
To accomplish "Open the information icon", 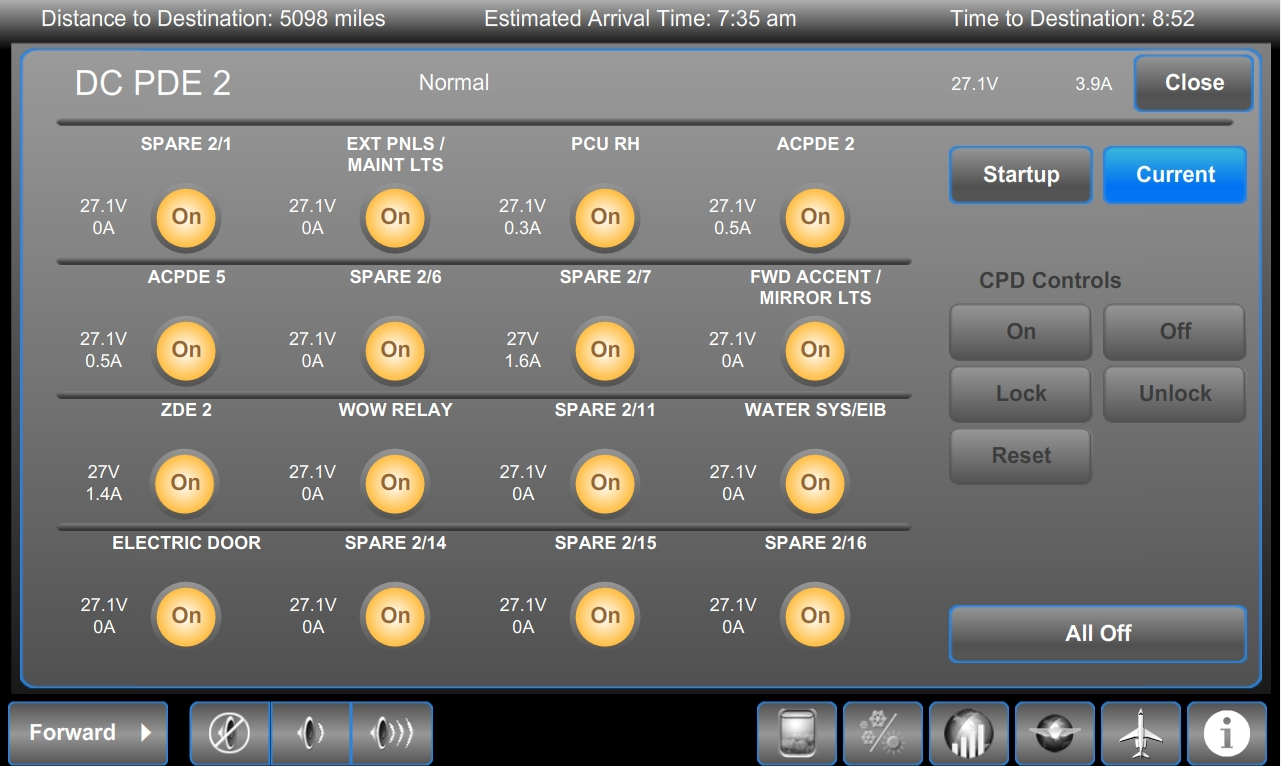I will click(1226, 734).
